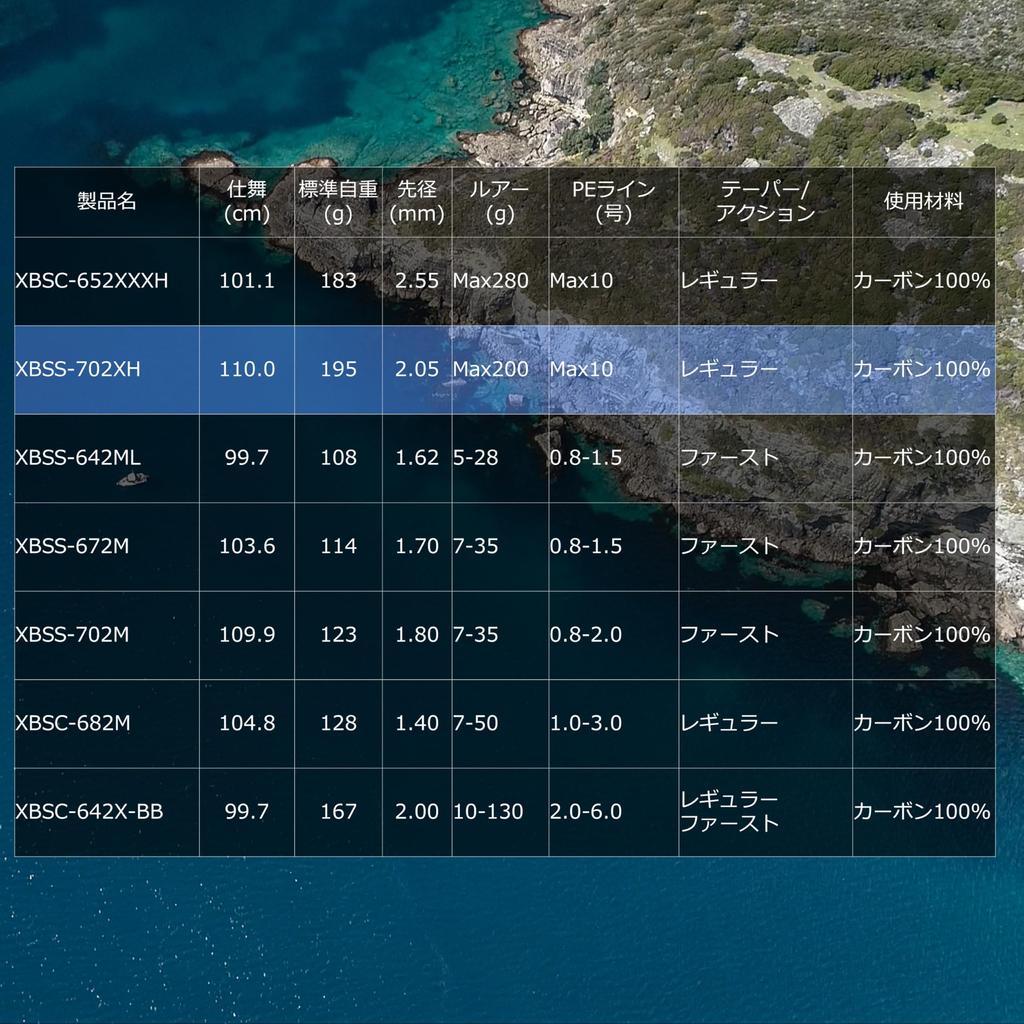Screen dimensions: 1024x1024
Task: Click the PEライン (号) column header
Action: tap(613, 201)
